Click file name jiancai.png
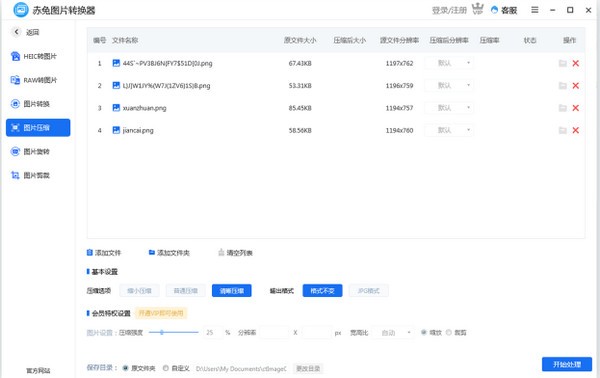Screen dimensions: 600x378 138,130
